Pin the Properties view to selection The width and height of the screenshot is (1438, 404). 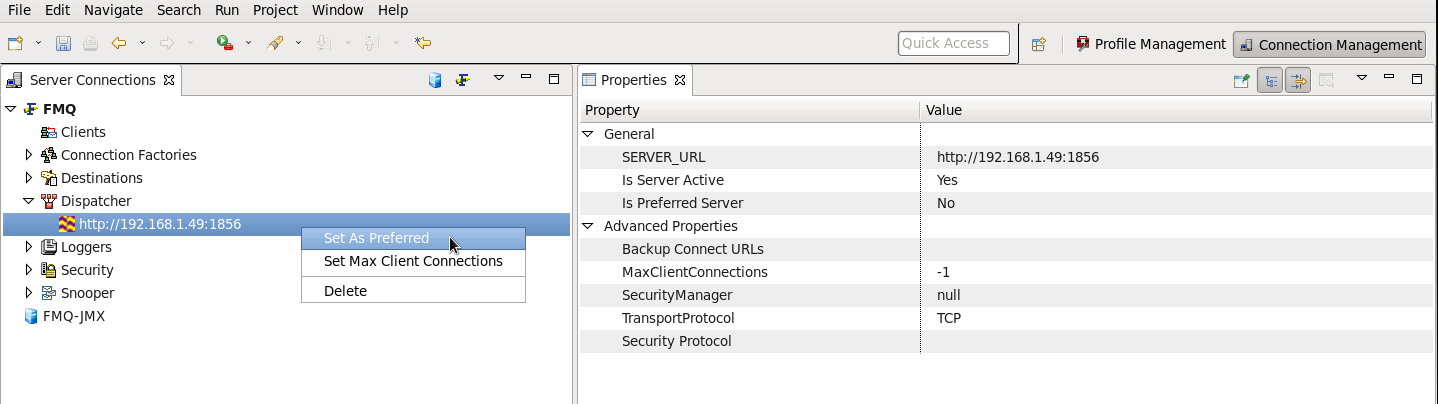click(x=1242, y=80)
